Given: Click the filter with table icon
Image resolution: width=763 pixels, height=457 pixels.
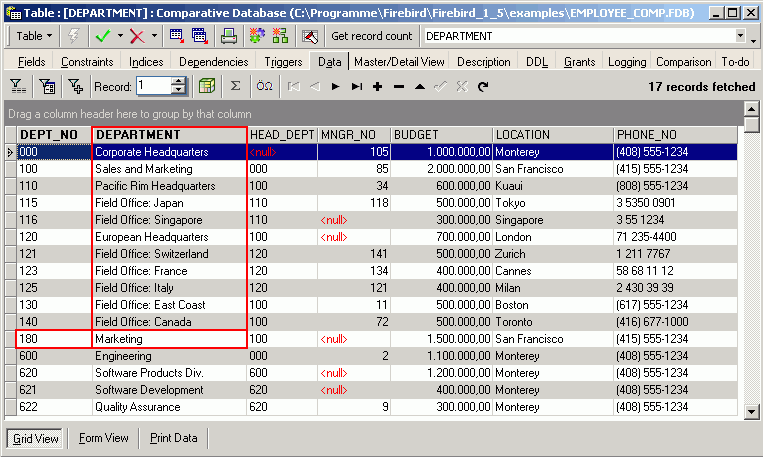Looking at the screenshot, I should pos(47,87).
